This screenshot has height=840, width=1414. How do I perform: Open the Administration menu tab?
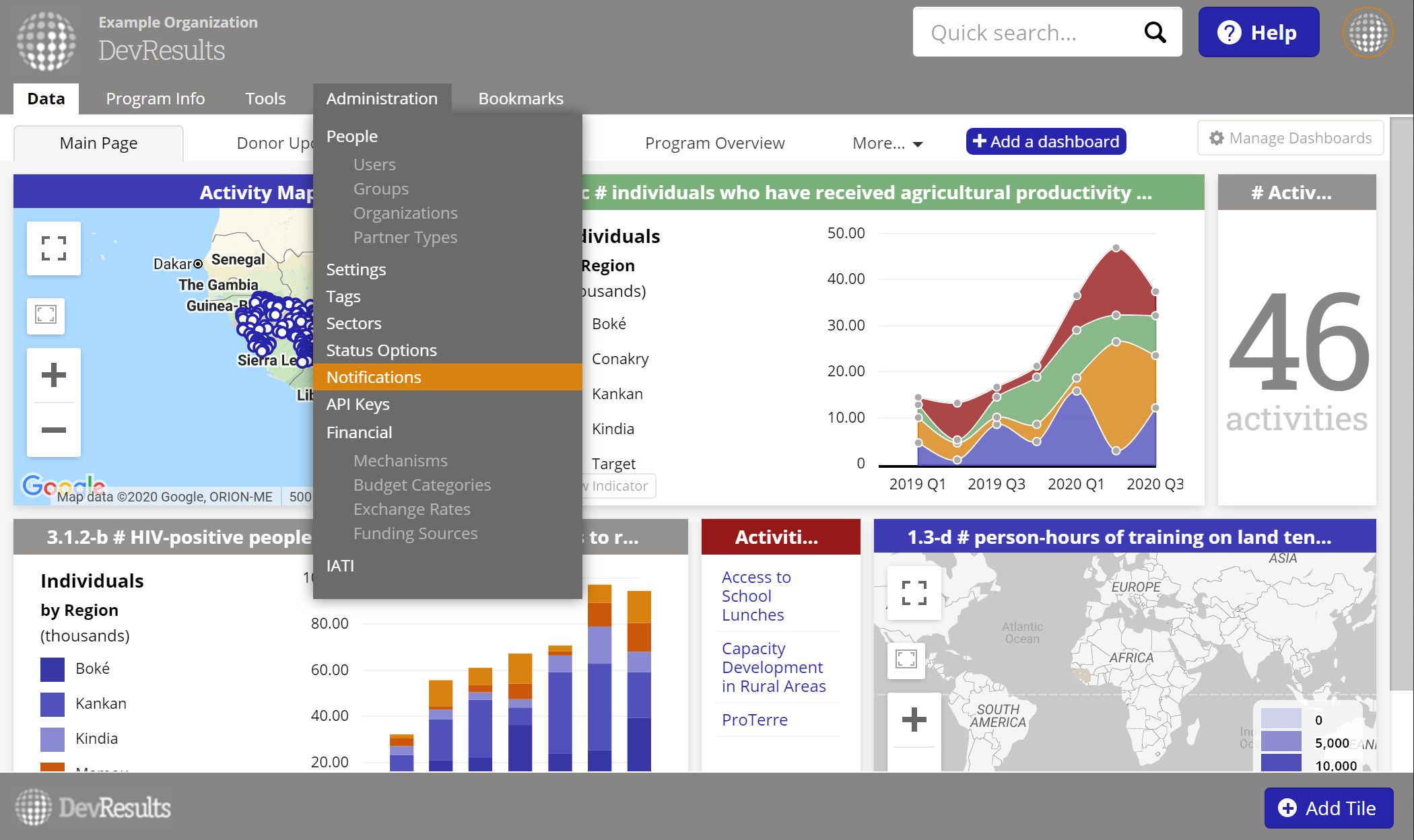382,98
